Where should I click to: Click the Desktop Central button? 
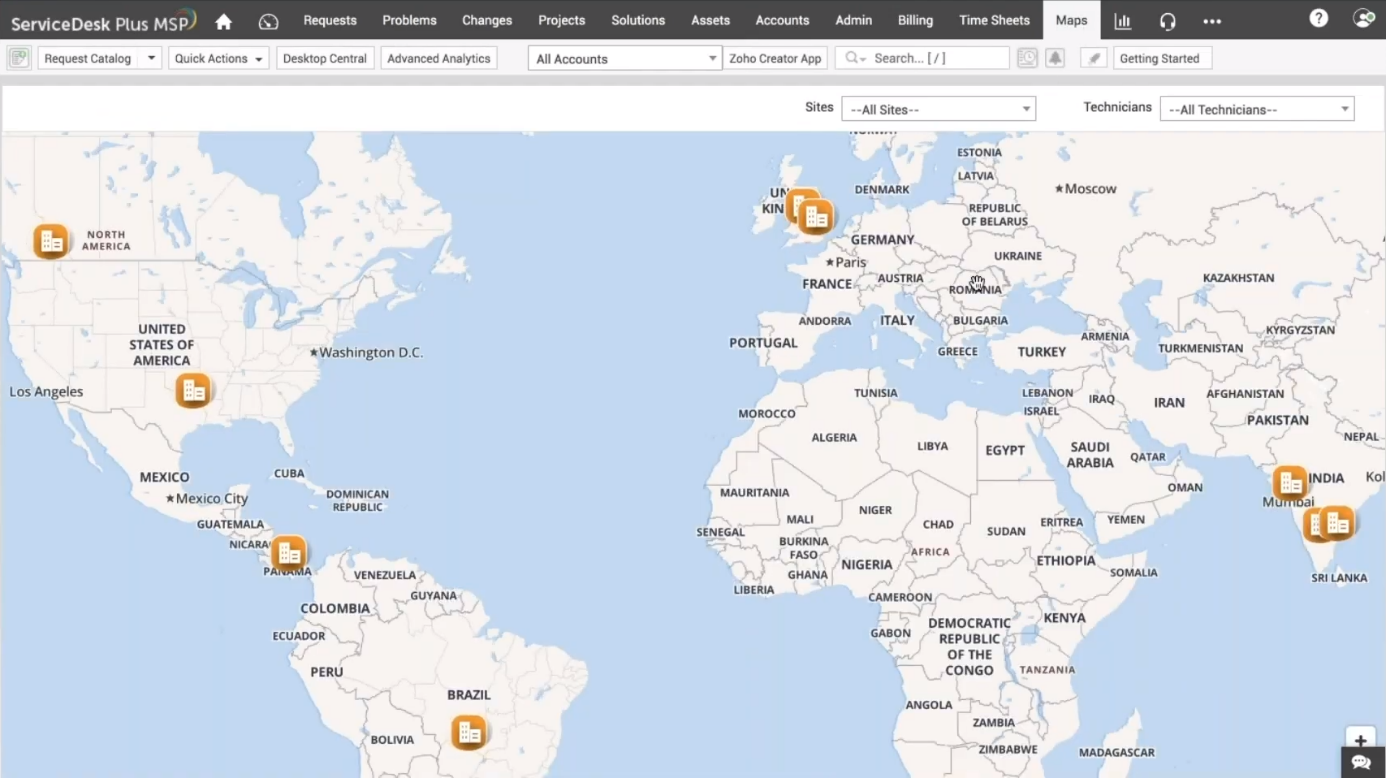click(x=325, y=59)
